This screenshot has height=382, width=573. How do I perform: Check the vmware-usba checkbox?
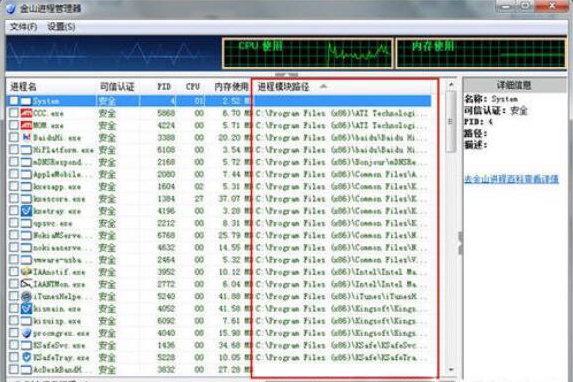(x=14, y=260)
